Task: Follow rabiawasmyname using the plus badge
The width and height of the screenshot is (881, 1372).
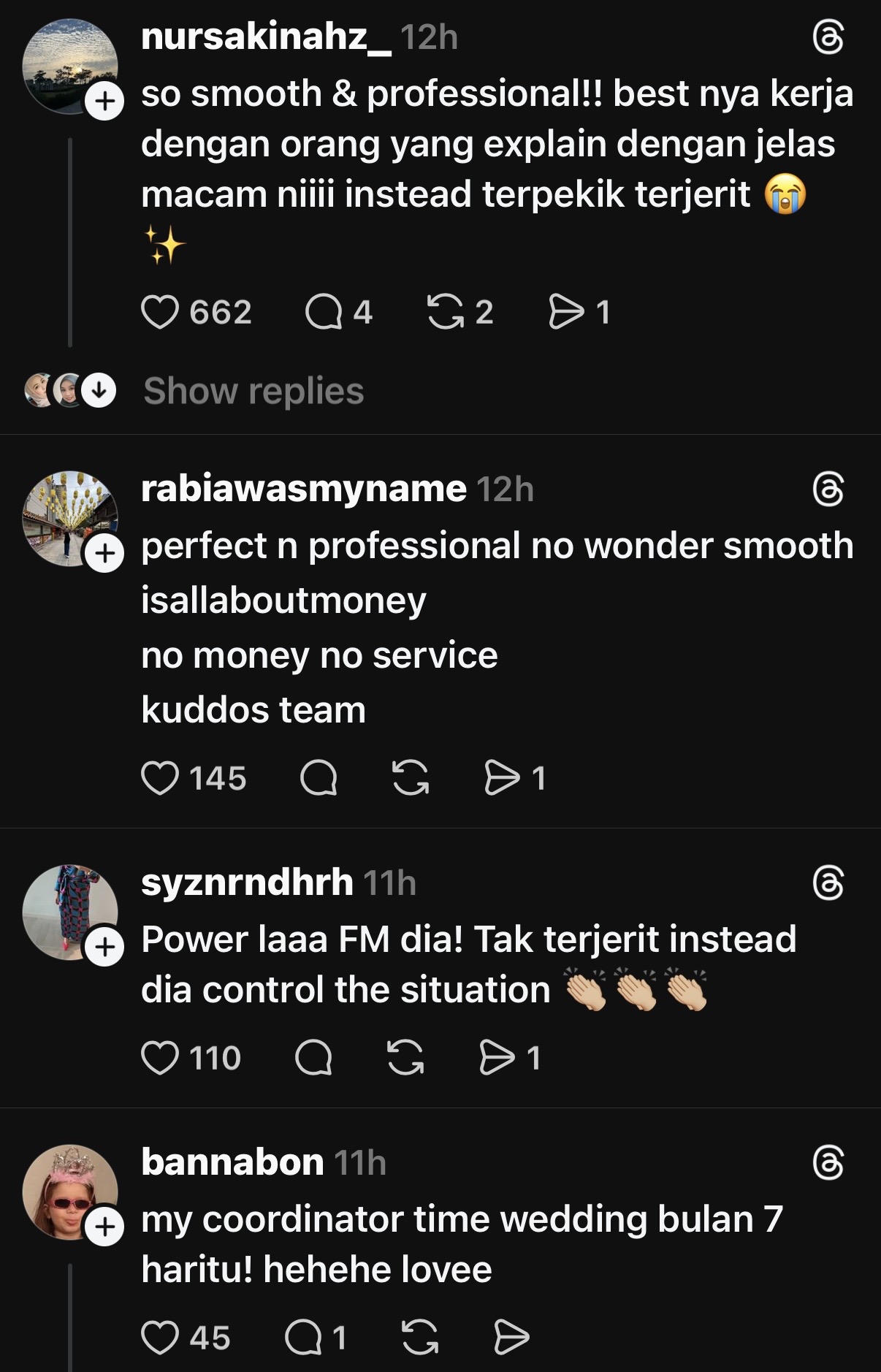Action: point(104,553)
